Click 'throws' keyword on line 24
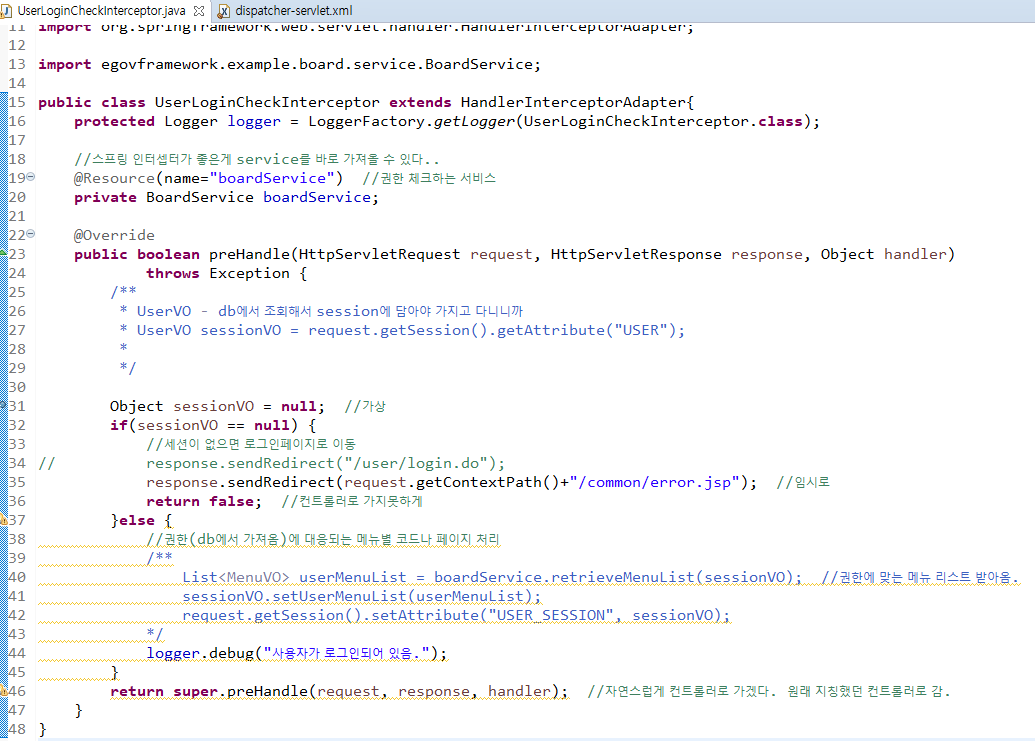Image resolution: width=1035 pixels, height=741 pixels. (172, 273)
